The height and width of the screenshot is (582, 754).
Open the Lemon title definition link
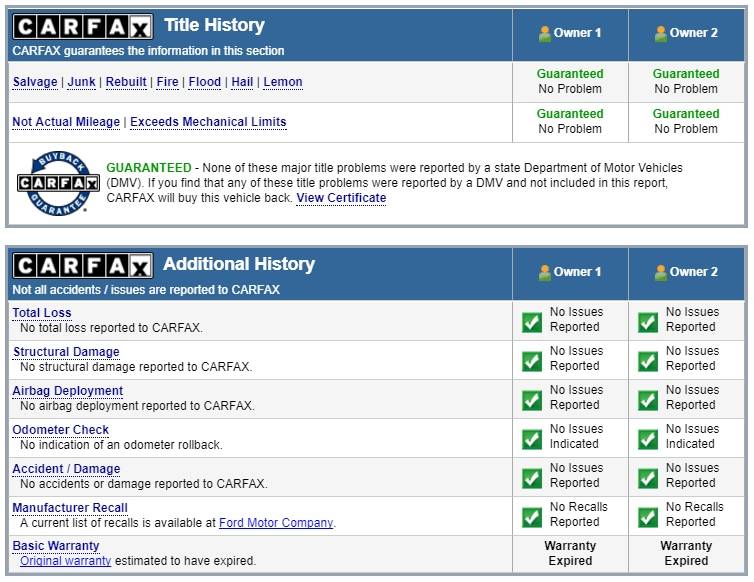pyautogui.click(x=283, y=82)
